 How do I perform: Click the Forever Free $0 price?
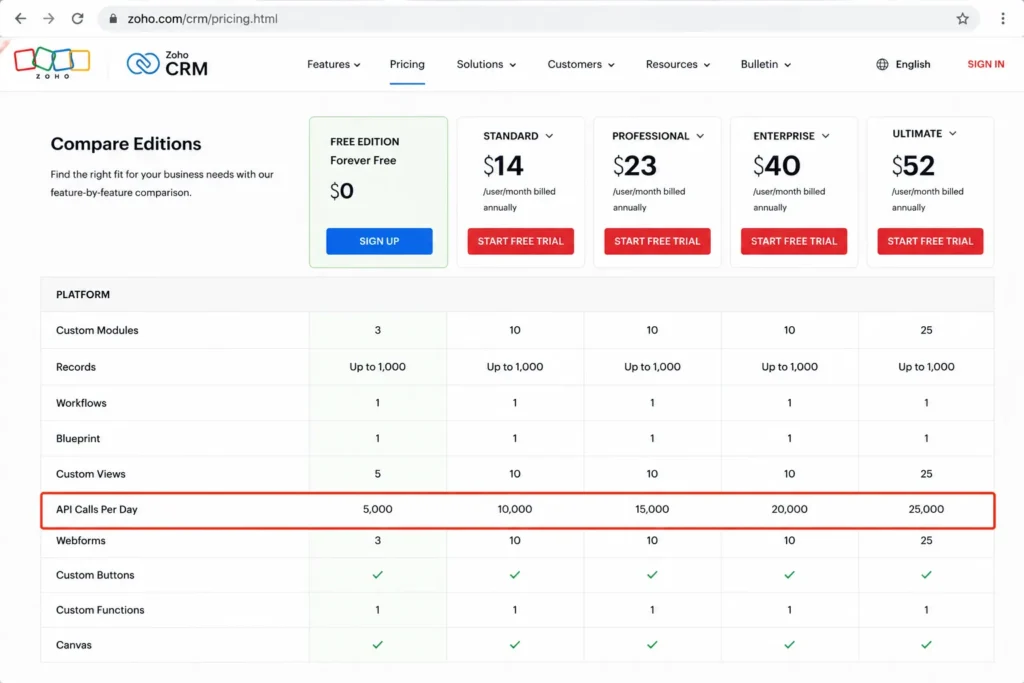pyautogui.click(x=342, y=191)
